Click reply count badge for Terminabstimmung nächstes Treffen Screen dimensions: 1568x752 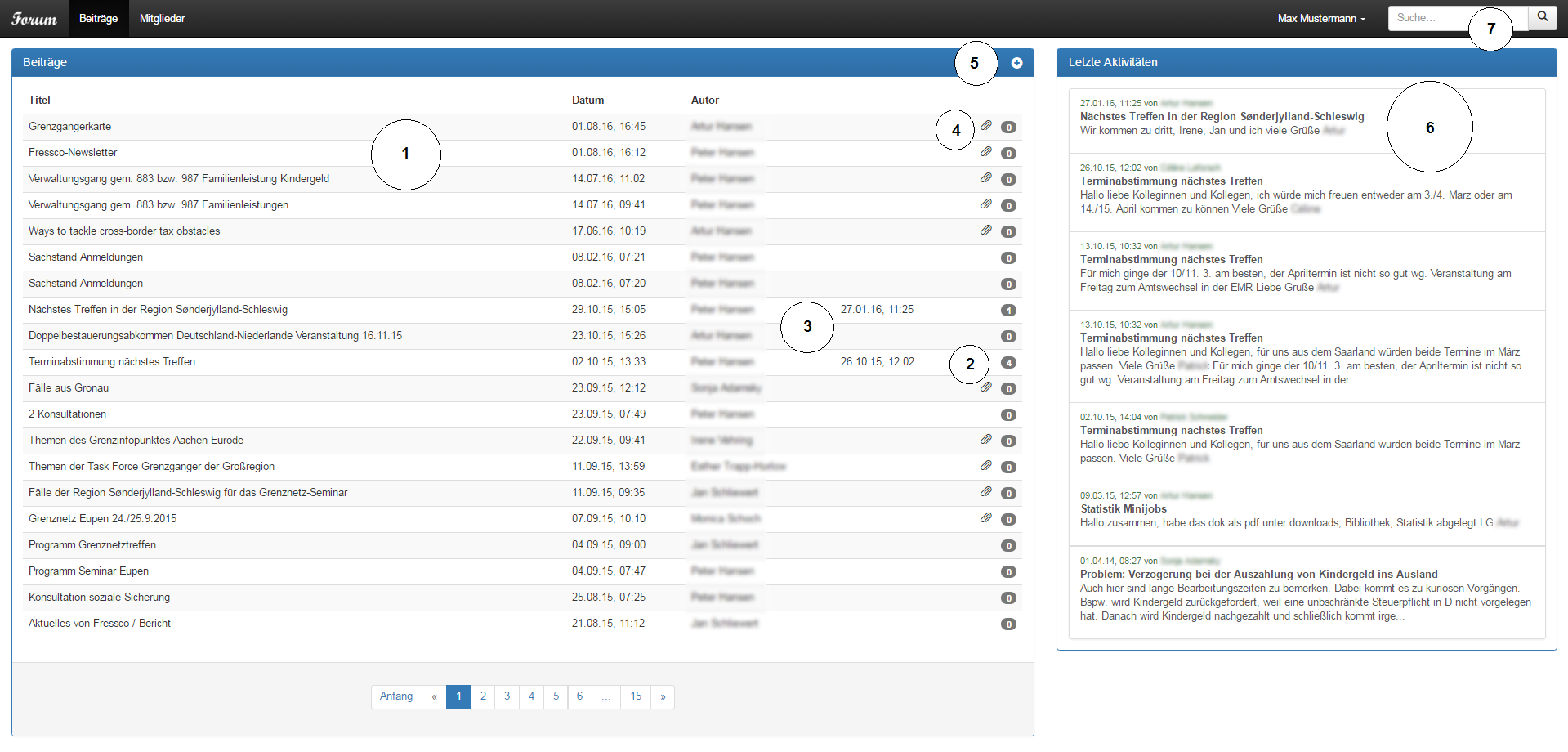point(1009,363)
